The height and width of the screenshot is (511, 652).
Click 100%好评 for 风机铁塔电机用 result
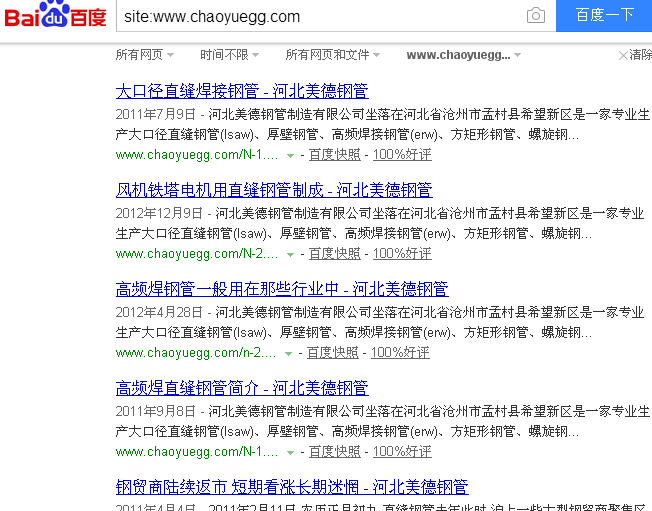point(402,254)
